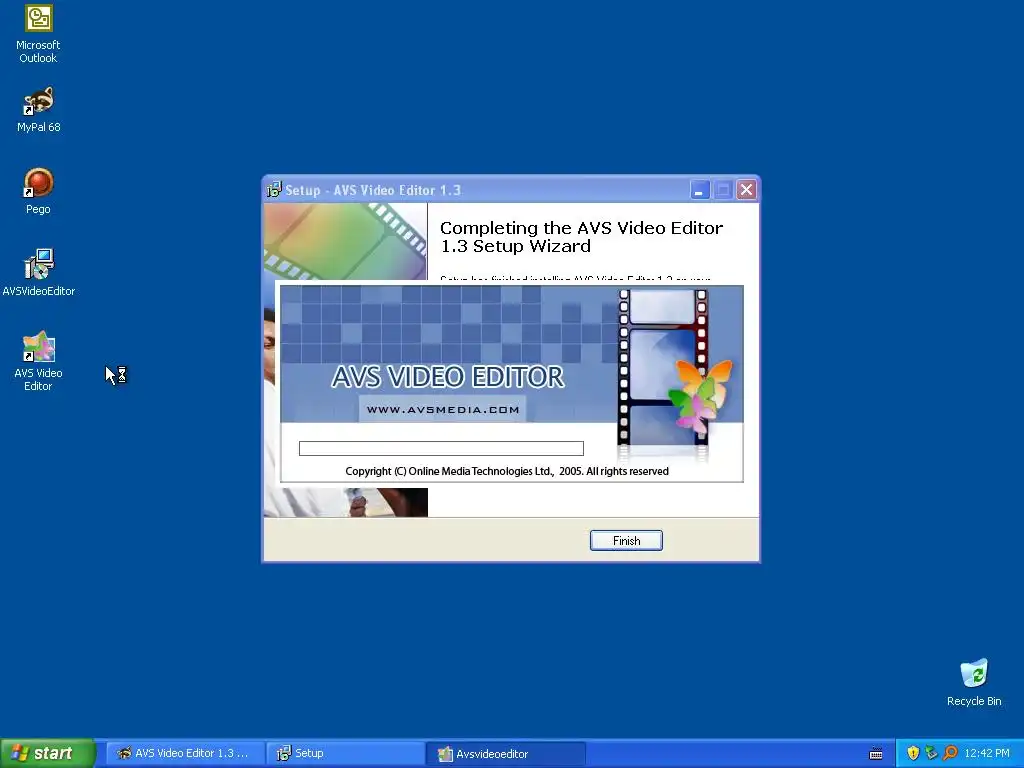Click the splash screen loading progress bar
The height and width of the screenshot is (768, 1024).
(441, 448)
